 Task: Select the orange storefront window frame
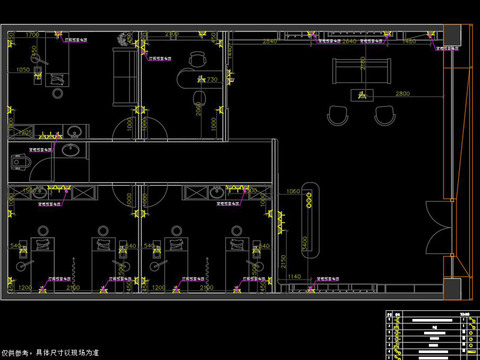tap(458, 162)
